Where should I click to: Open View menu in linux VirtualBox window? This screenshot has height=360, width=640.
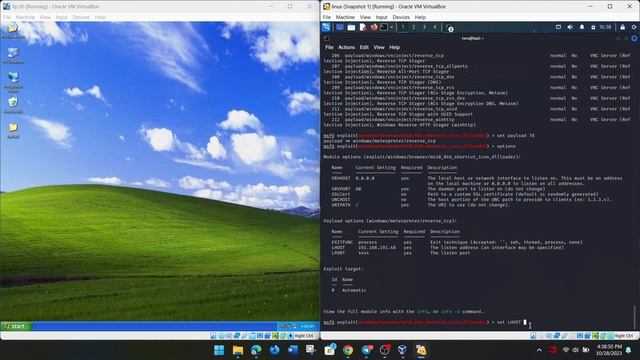click(365, 17)
